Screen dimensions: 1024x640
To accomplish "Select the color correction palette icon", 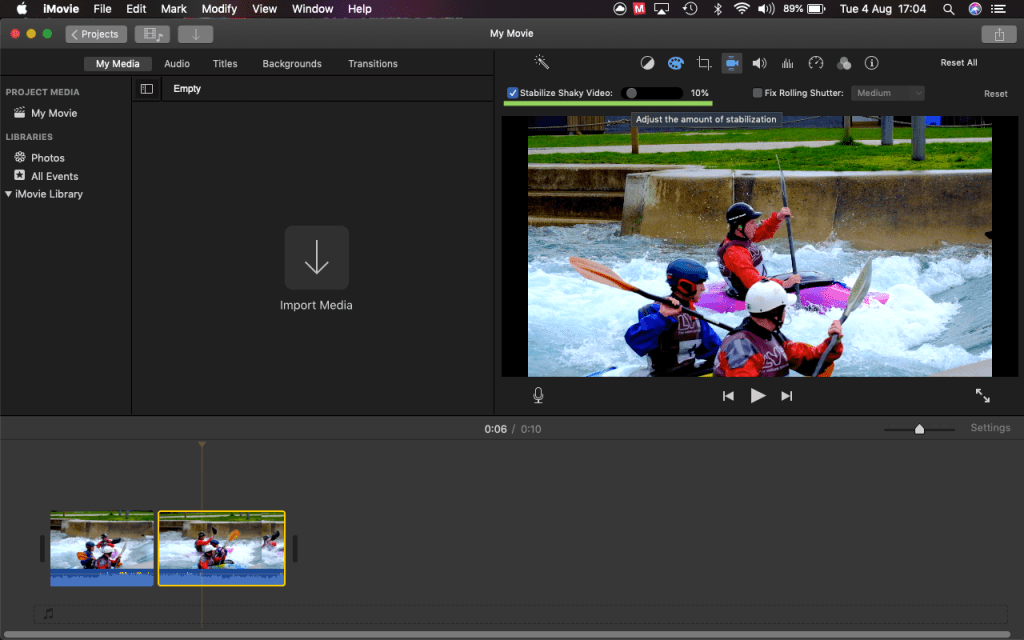I will [675, 63].
